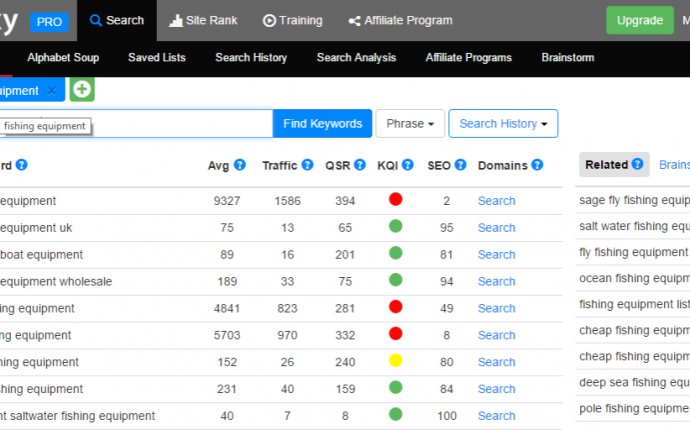
Task: Click the Avg value 9327
Action: point(227,201)
